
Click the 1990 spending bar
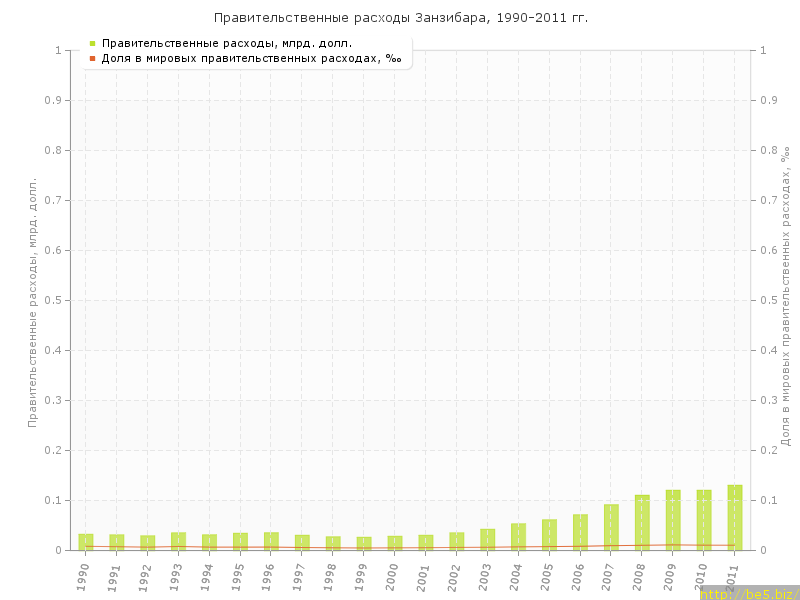tap(86, 541)
